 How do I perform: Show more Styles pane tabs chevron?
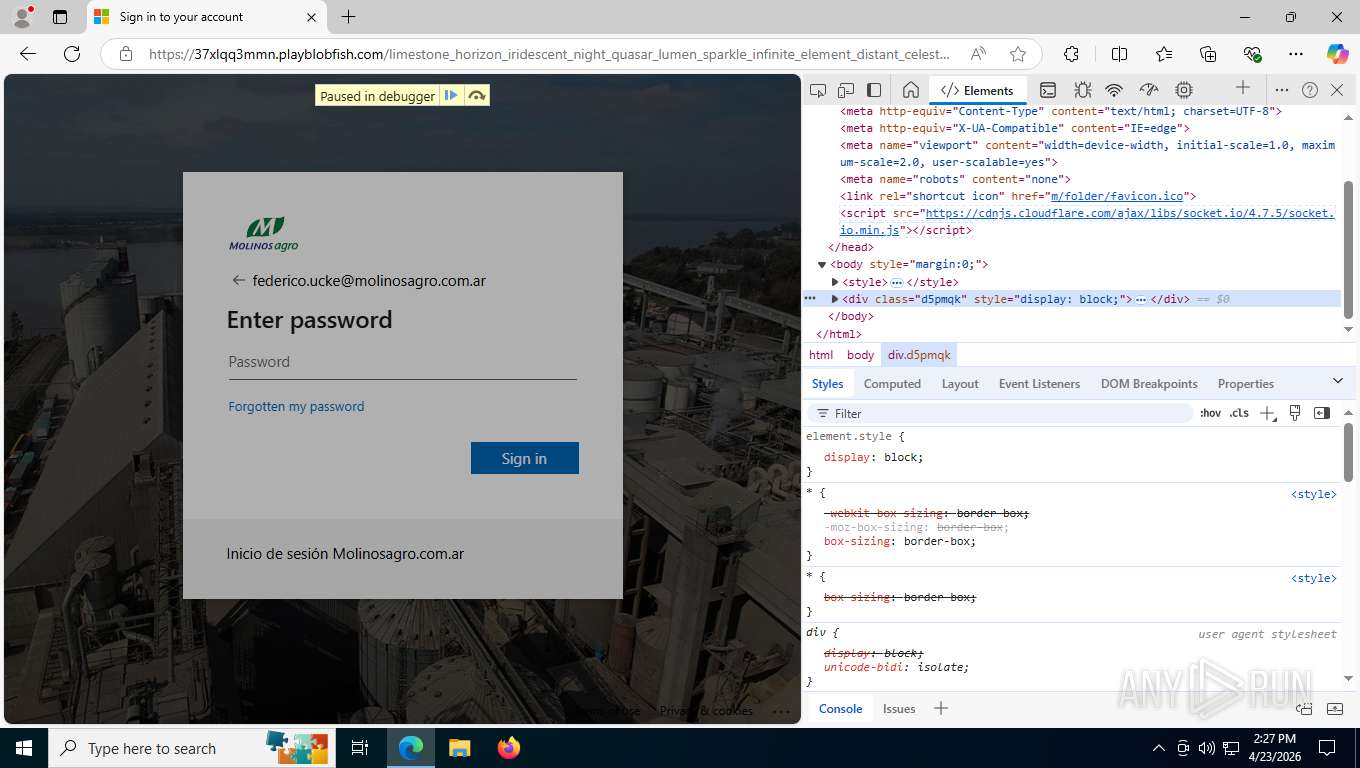pyautogui.click(x=1338, y=381)
